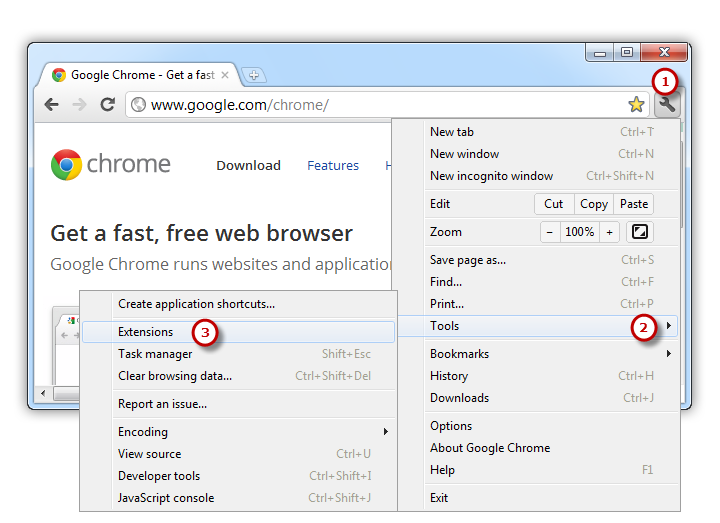Open Task manager
The height and width of the screenshot is (523, 720).
tap(254, 354)
